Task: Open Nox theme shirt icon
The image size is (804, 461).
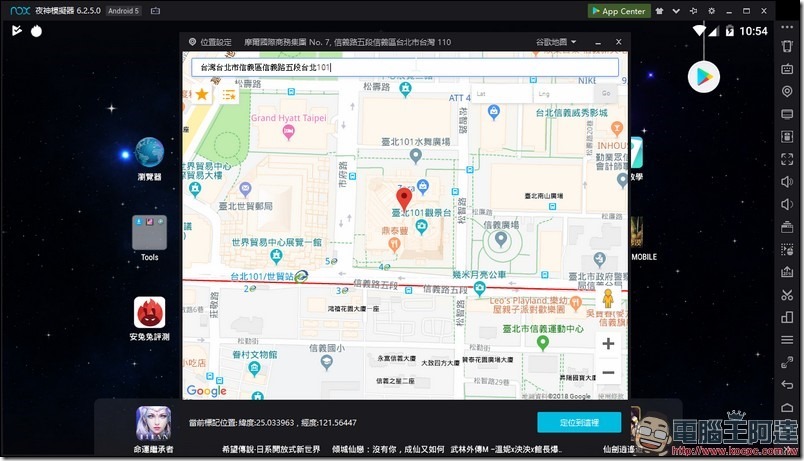Action: [x=659, y=11]
